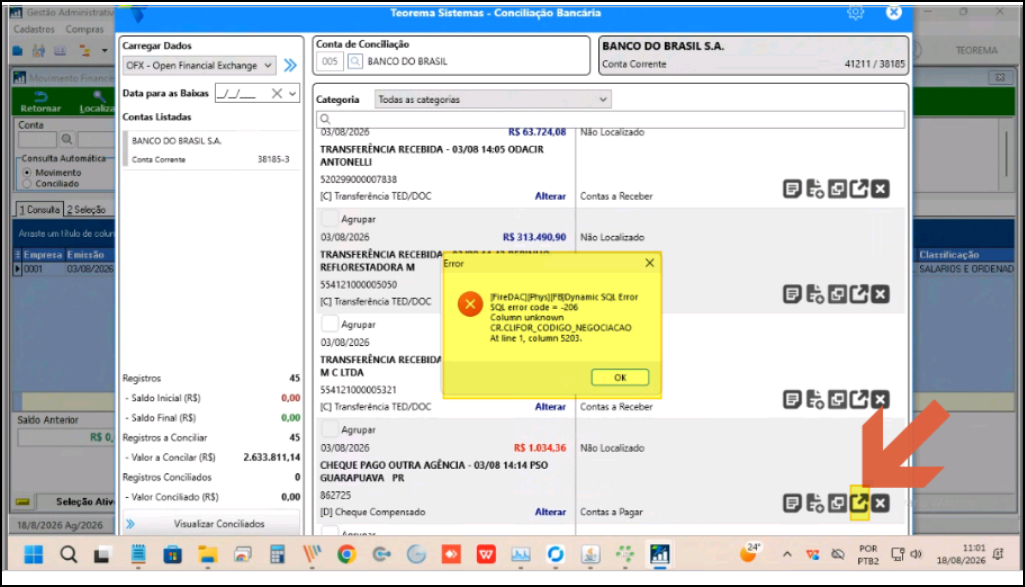The width and height of the screenshot is (1025, 587).
Task: Click double-arrow load icon beside OFX dropdown
Action: coord(290,65)
